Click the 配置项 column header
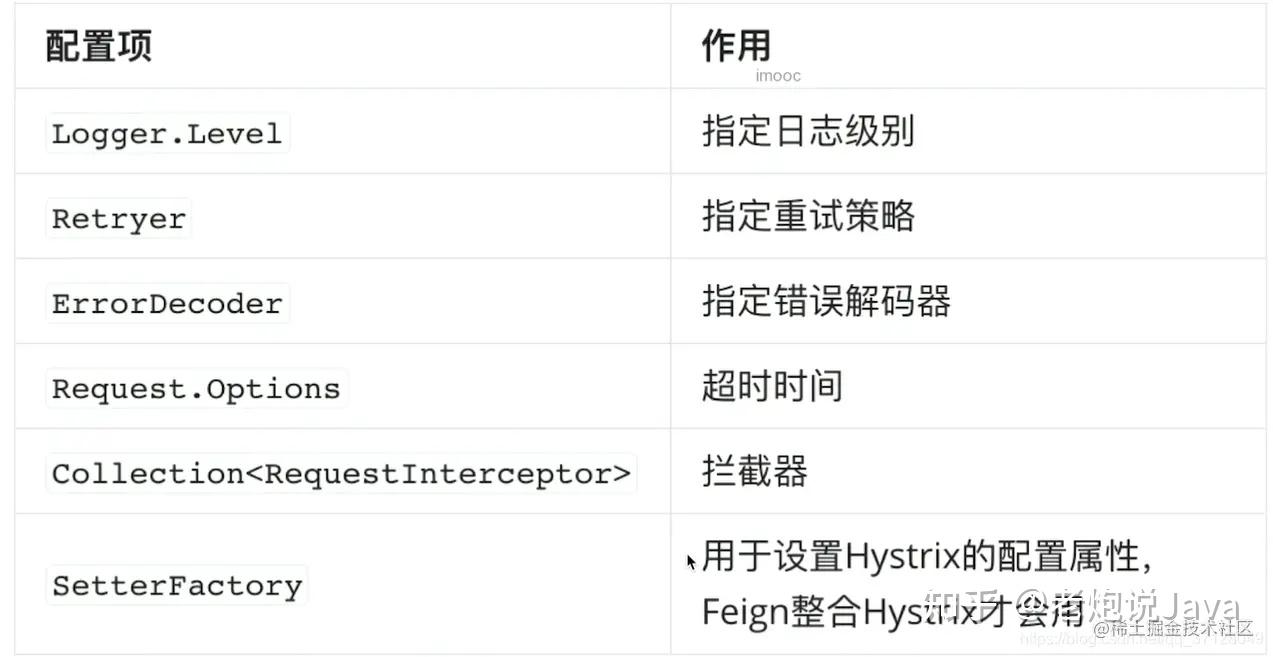 pyautogui.click(x=98, y=47)
